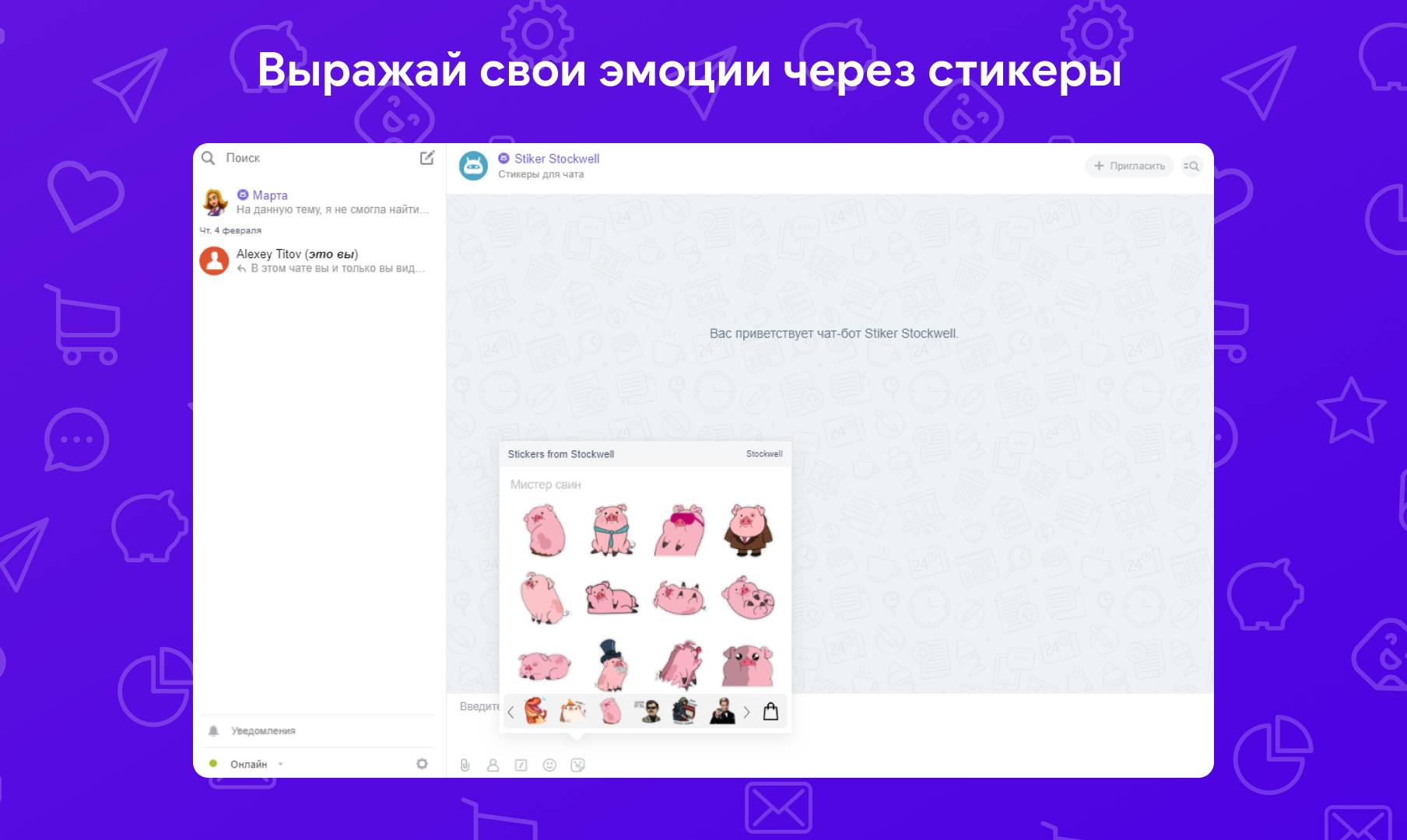Viewport: 1407px width, 840px height.
Task: Send the pig with pink sunglasses sticker
Action: [x=680, y=530]
